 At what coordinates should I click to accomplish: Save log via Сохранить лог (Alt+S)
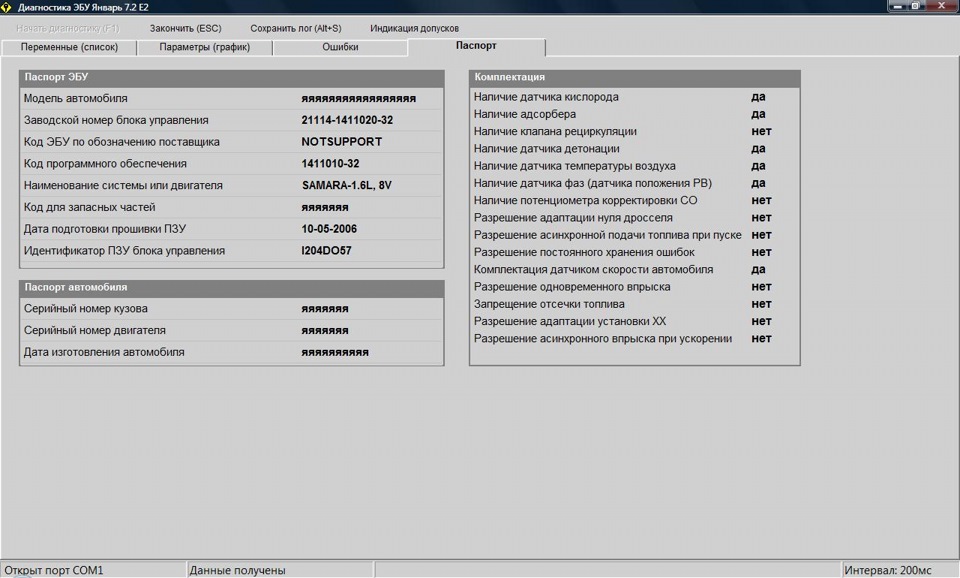[296, 28]
